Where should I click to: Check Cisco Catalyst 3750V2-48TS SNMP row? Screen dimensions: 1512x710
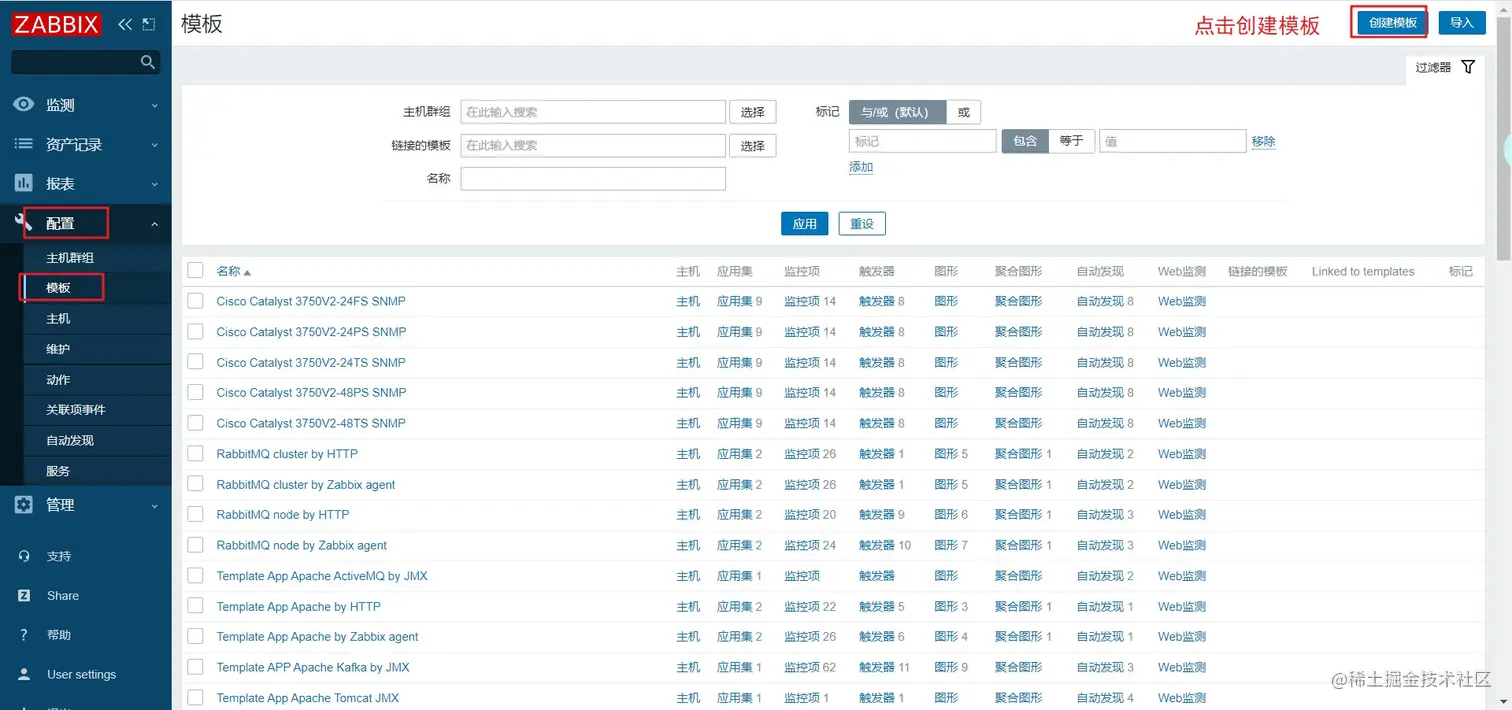click(195, 423)
